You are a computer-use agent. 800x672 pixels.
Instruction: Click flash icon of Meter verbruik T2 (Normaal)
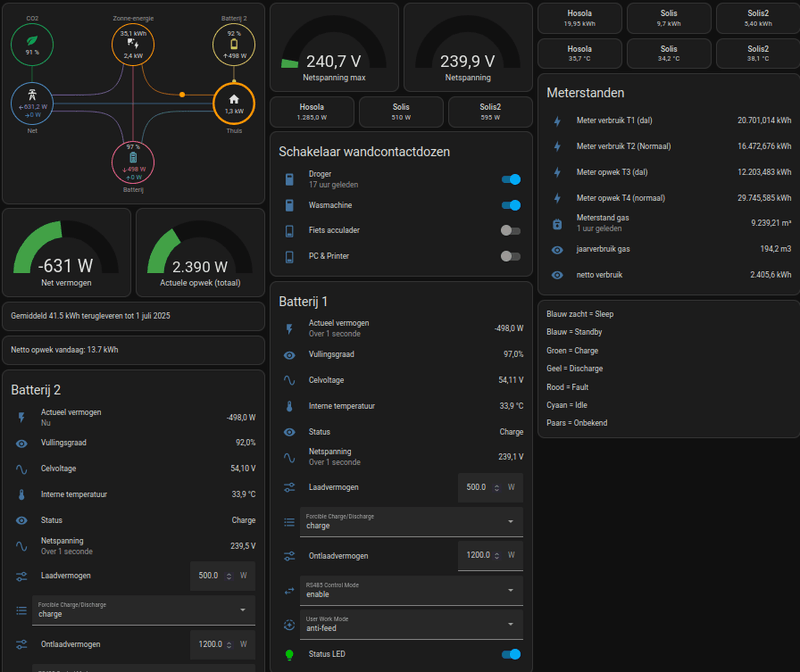click(x=557, y=146)
